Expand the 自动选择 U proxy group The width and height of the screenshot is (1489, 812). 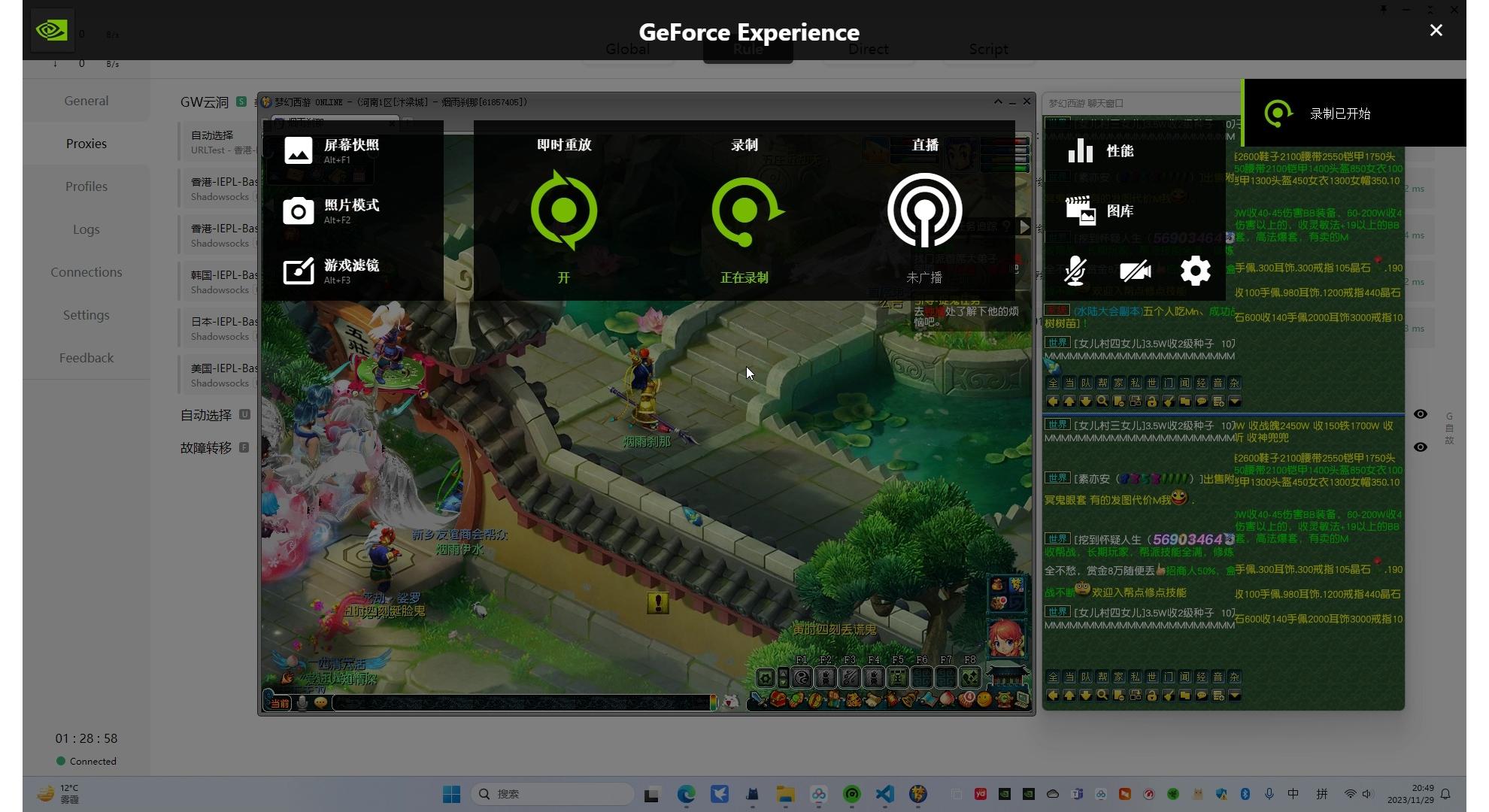pos(215,415)
